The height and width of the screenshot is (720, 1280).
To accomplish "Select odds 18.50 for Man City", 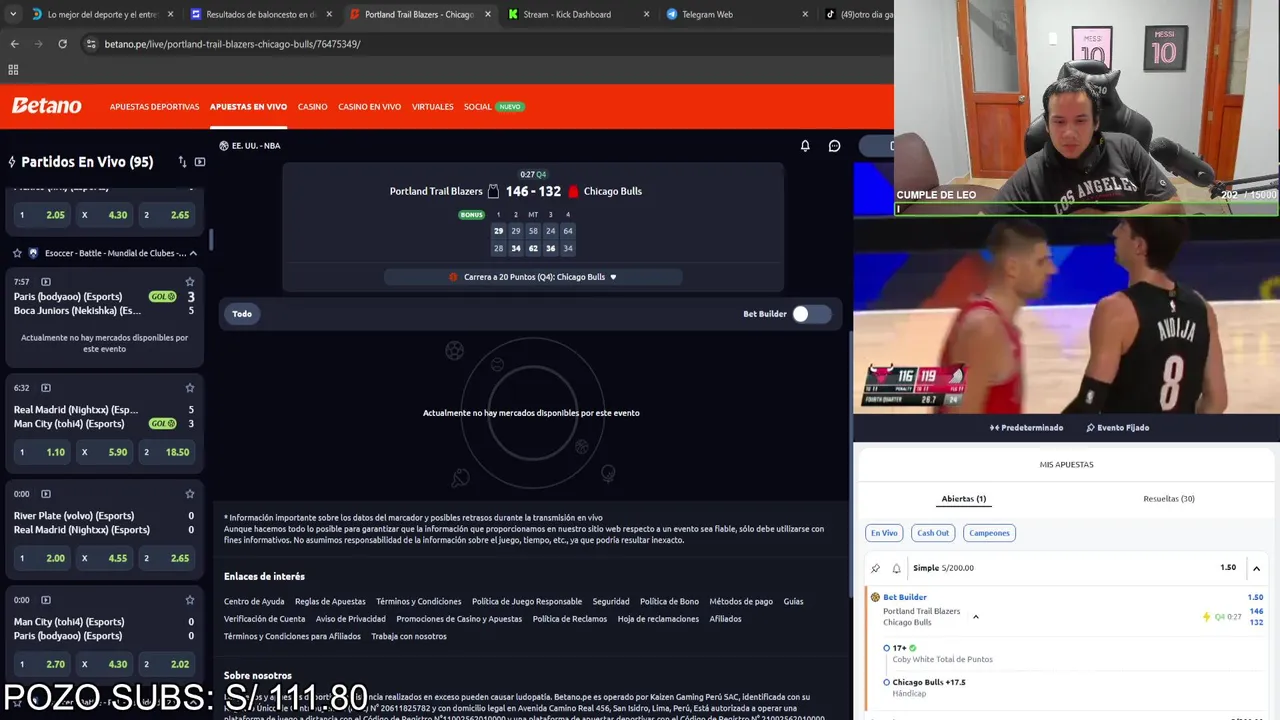I will pyautogui.click(x=167, y=452).
